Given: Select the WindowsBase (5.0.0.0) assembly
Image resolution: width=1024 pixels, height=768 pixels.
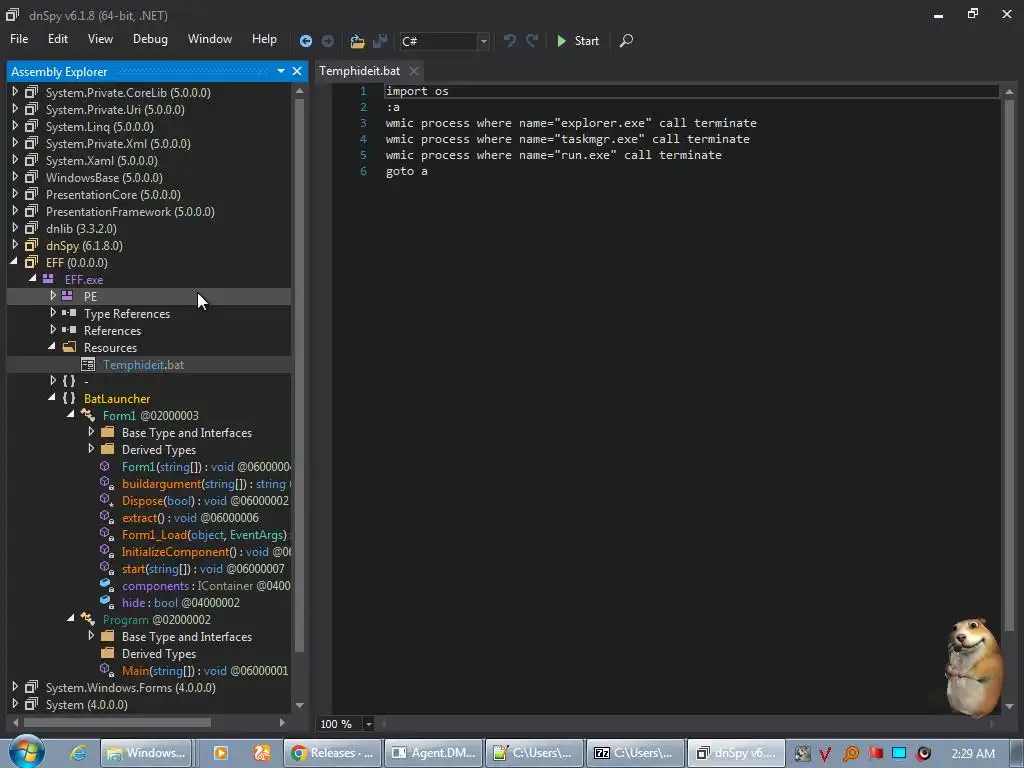Looking at the screenshot, I should tap(104, 178).
